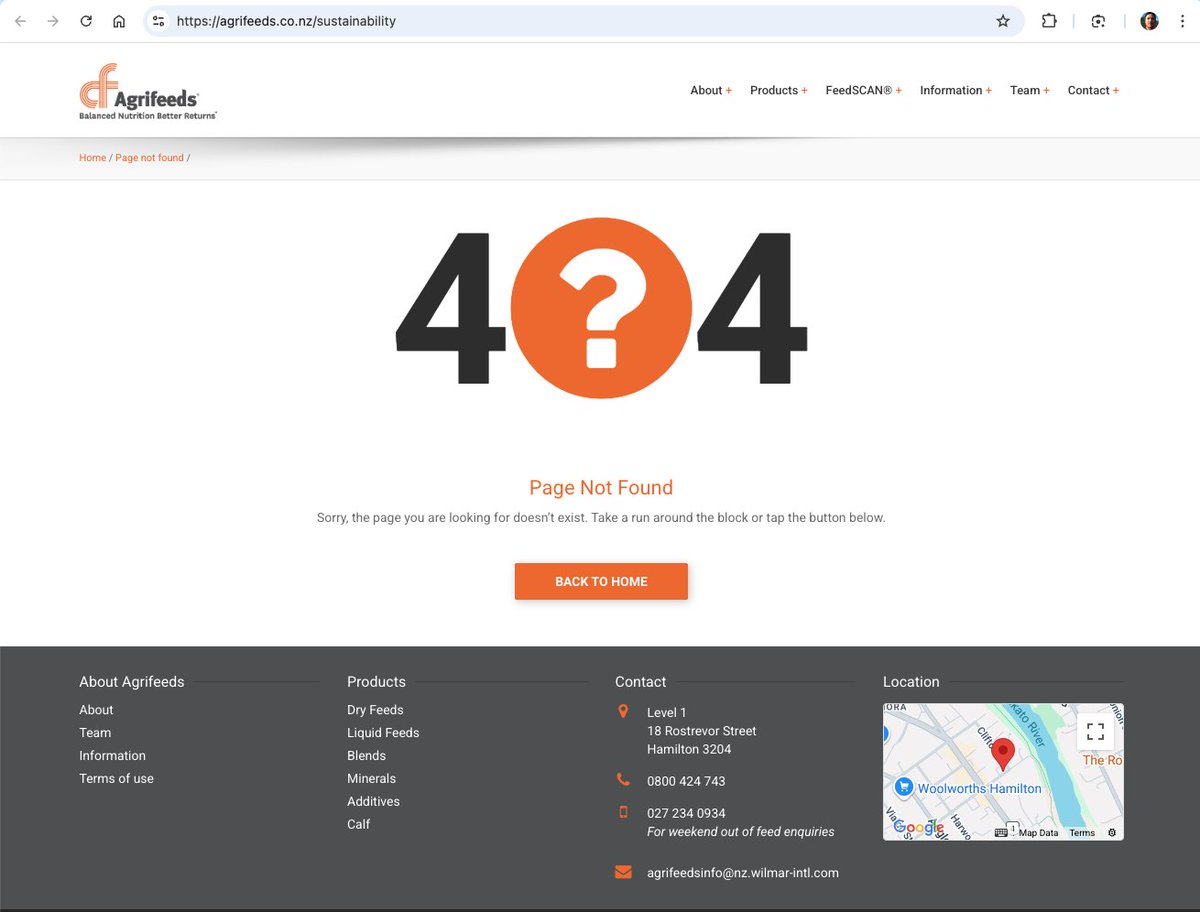Screen dimensions: 1200x912
Task: Click the mobile icon beside 027 number
Action: pyautogui.click(x=623, y=812)
